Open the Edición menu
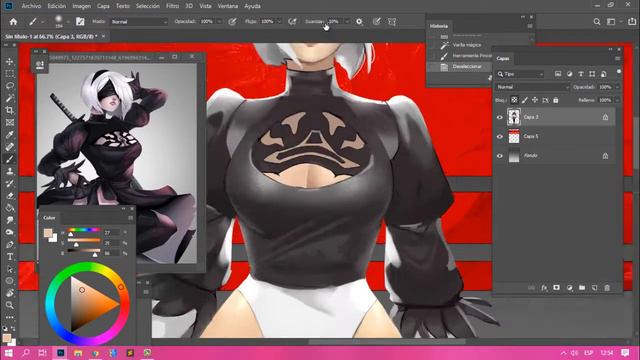Viewport: 640px width, 360px height. 57,6
